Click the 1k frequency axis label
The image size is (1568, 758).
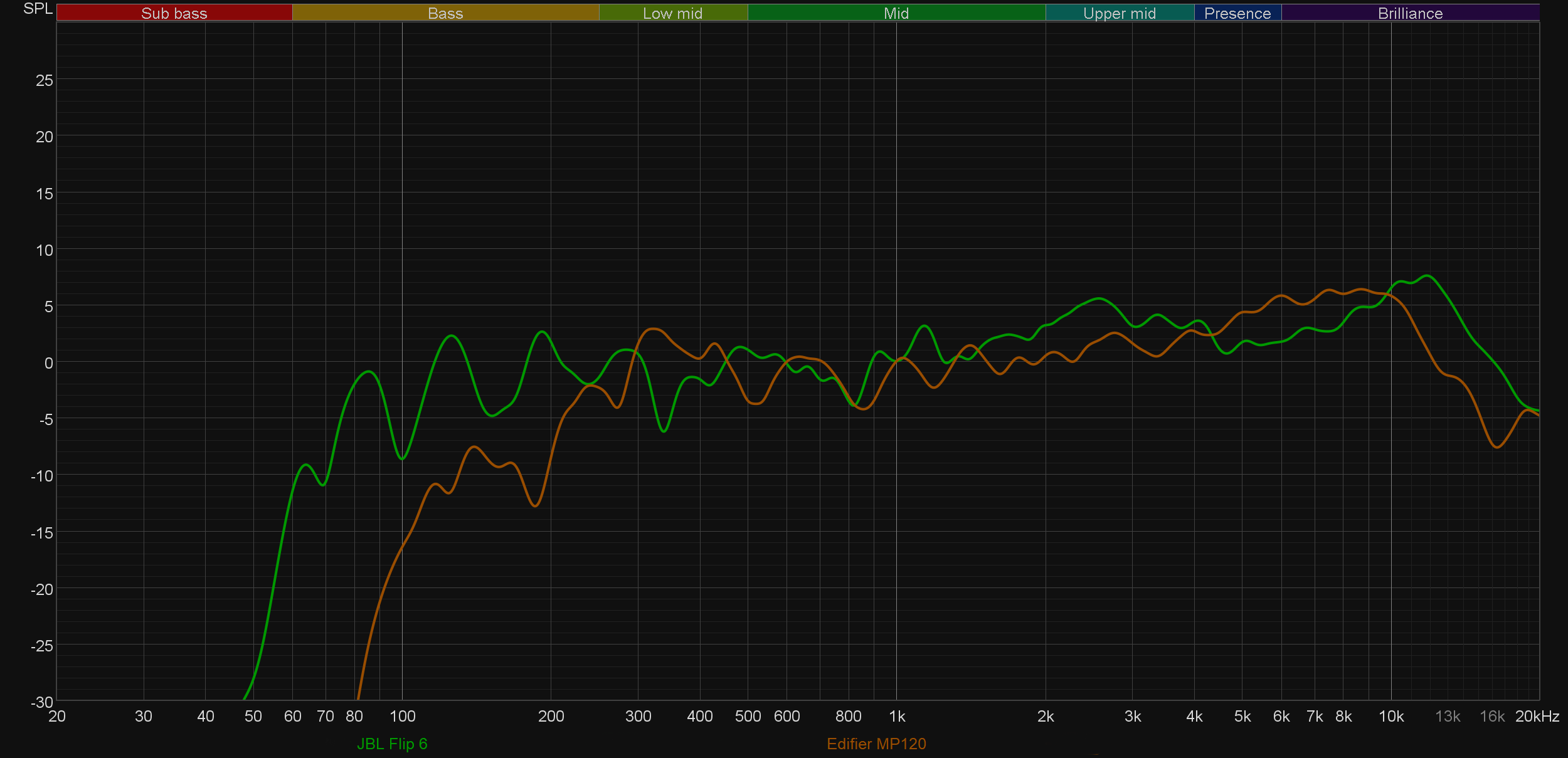click(897, 716)
